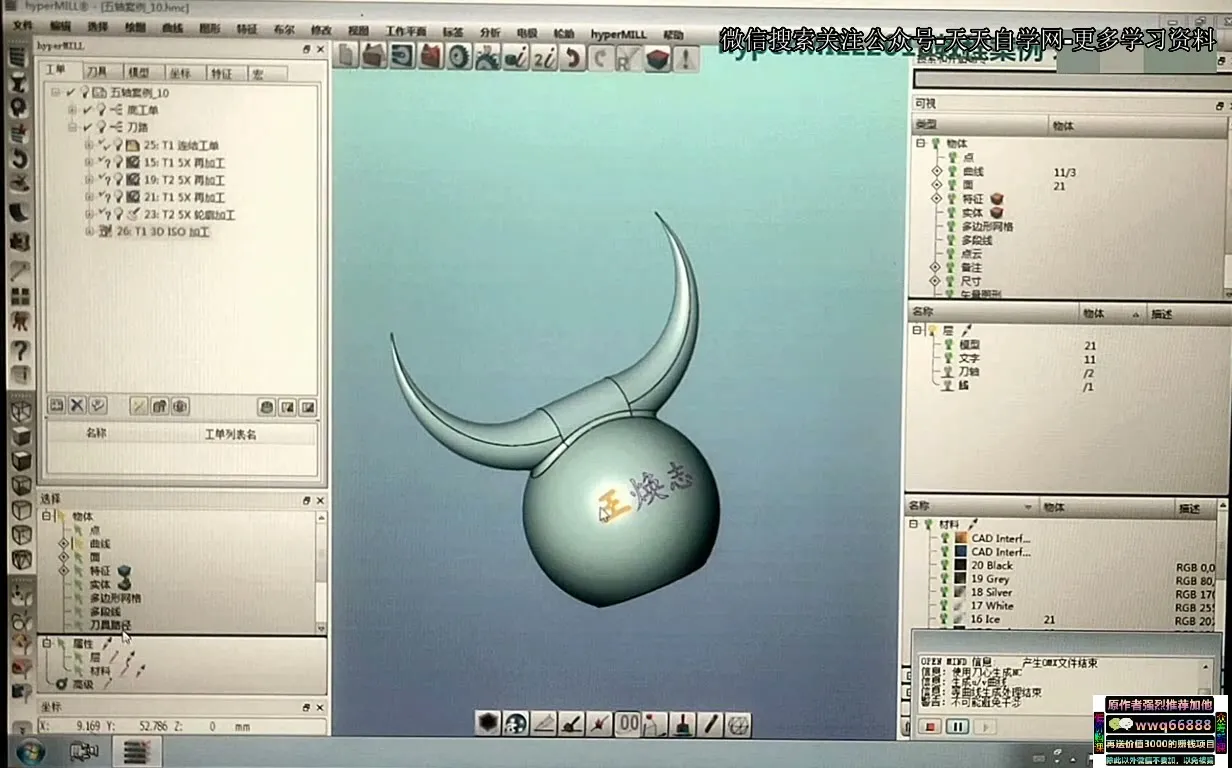Click the question mark help icon in left sidebar
The width and height of the screenshot is (1232, 768).
[x=20, y=350]
